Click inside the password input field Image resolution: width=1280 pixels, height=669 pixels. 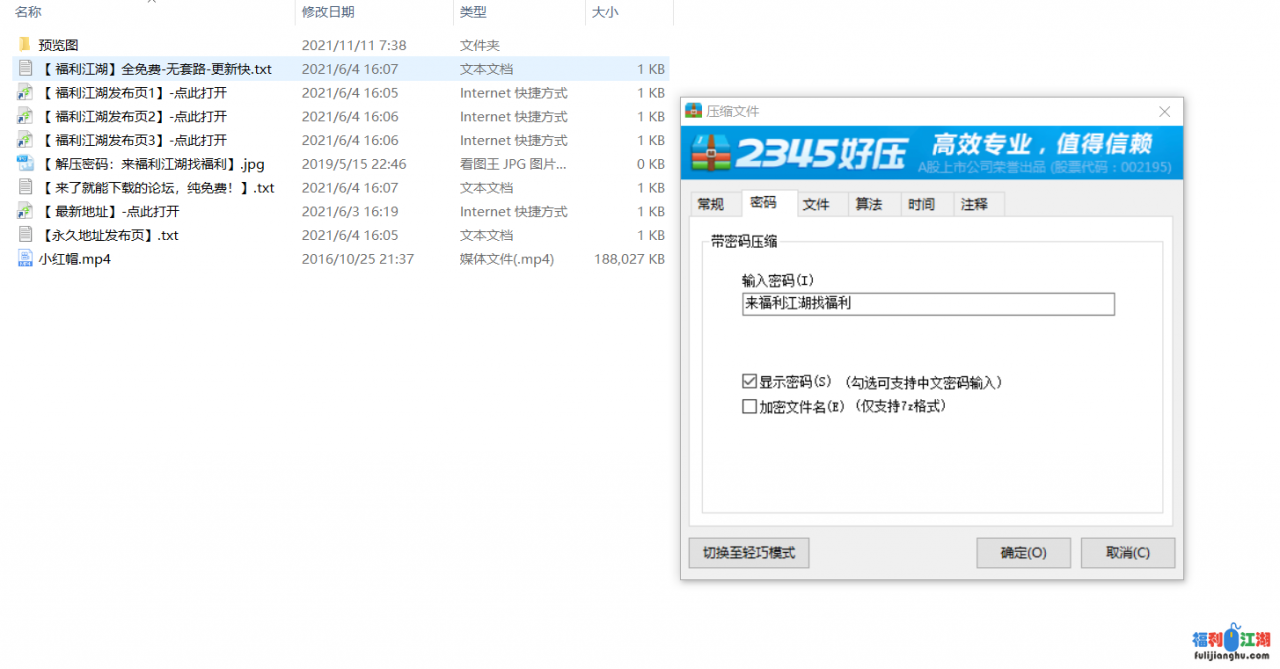[928, 304]
